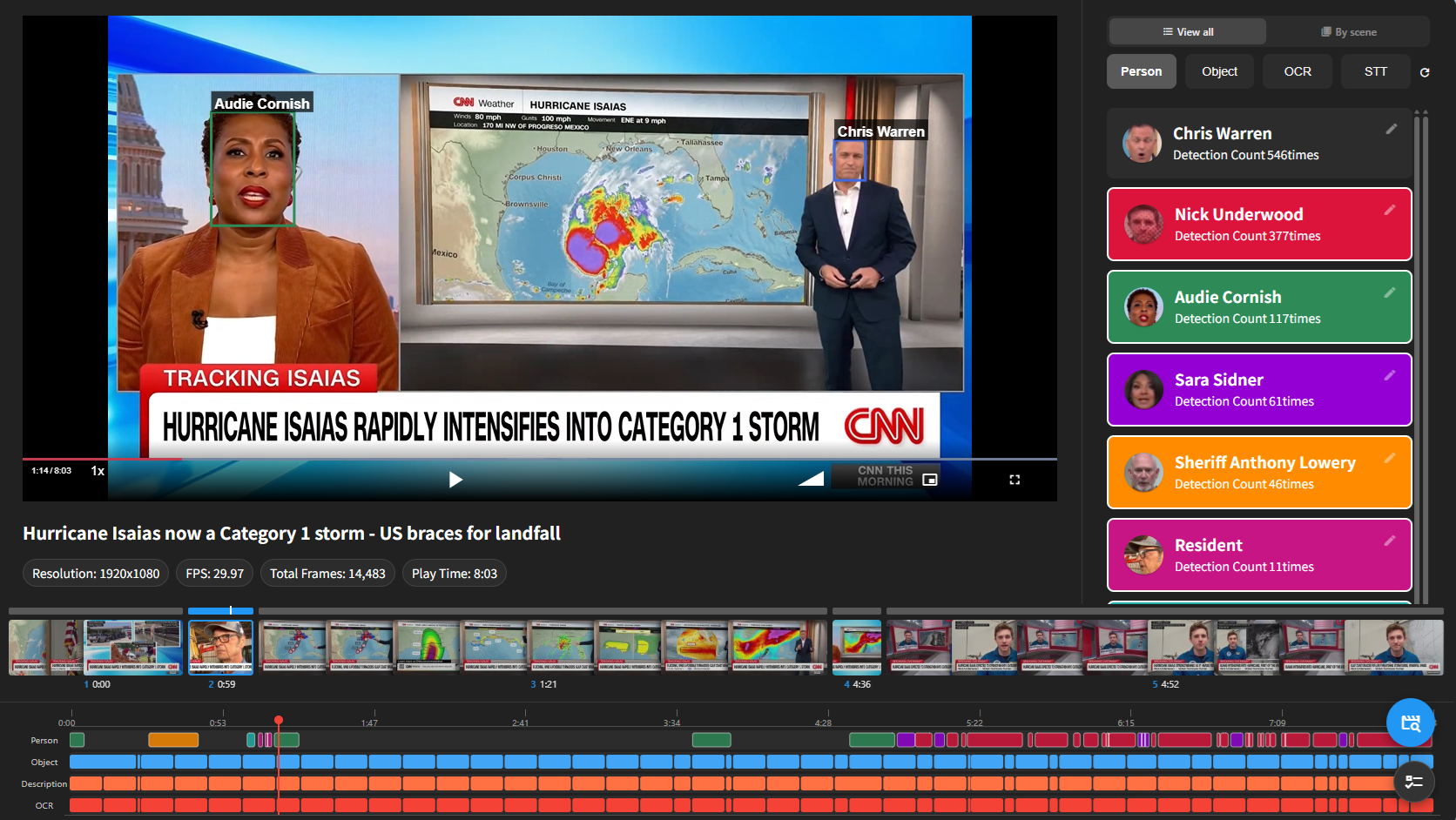Edit Chris Warren name pencil icon
This screenshot has height=820, width=1456.
coord(1392,129)
